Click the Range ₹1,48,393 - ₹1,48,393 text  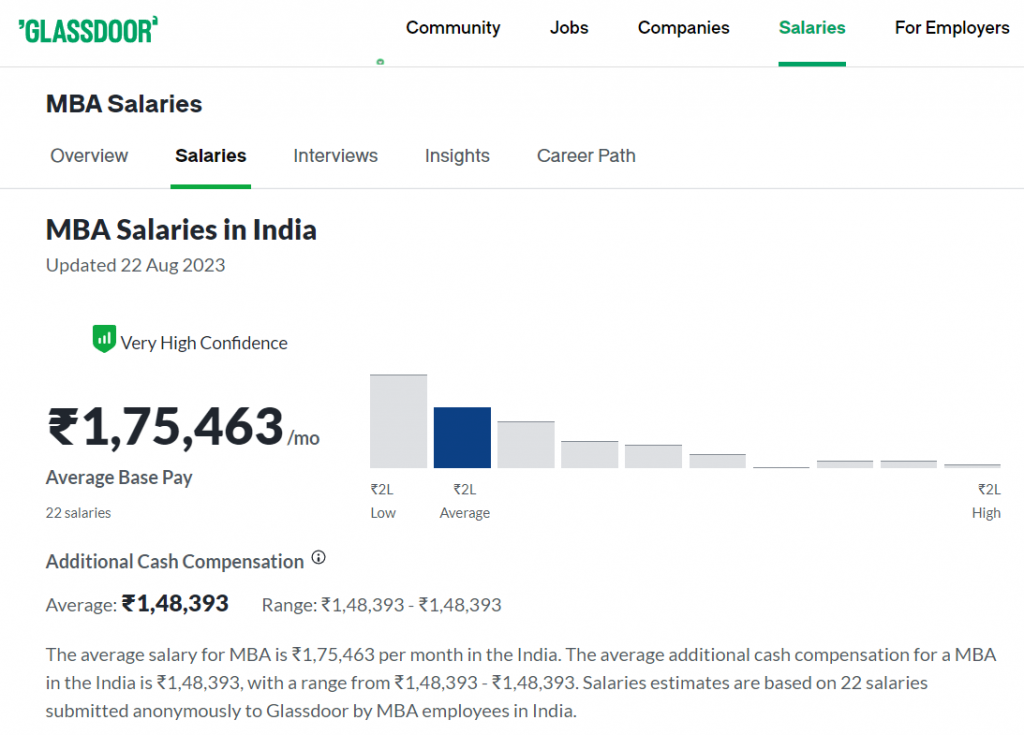coord(381,605)
